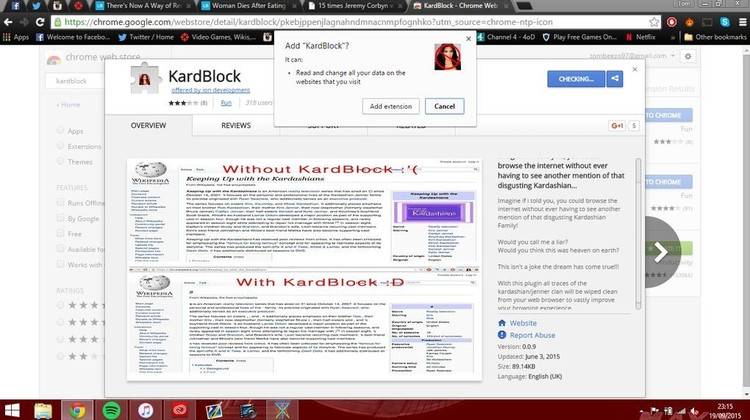Open the account email dropdown
The image size is (750, 420).
click(x=632, y=56)
